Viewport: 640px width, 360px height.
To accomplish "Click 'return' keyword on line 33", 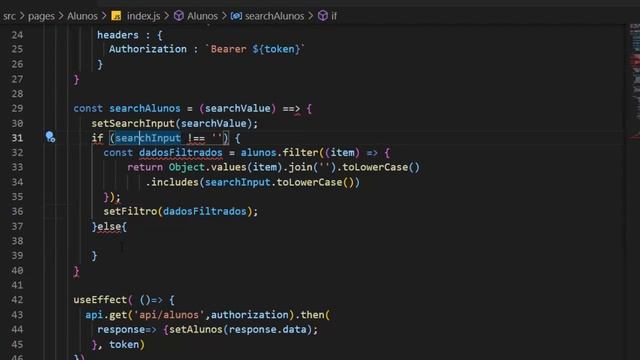I will pyautogui.click(x=145, y=167).
